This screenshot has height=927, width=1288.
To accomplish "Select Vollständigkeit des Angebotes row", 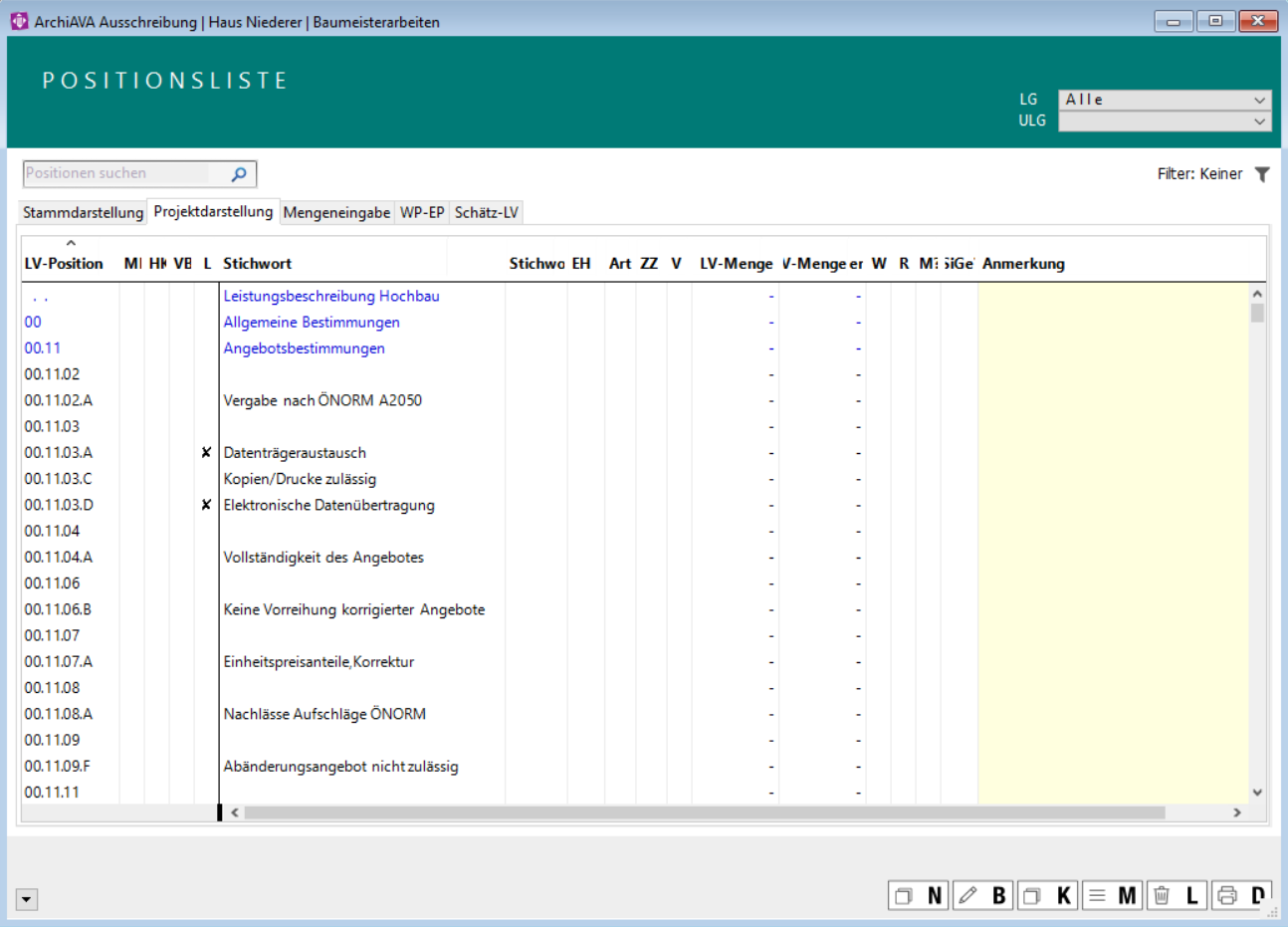I will (323, 557).
